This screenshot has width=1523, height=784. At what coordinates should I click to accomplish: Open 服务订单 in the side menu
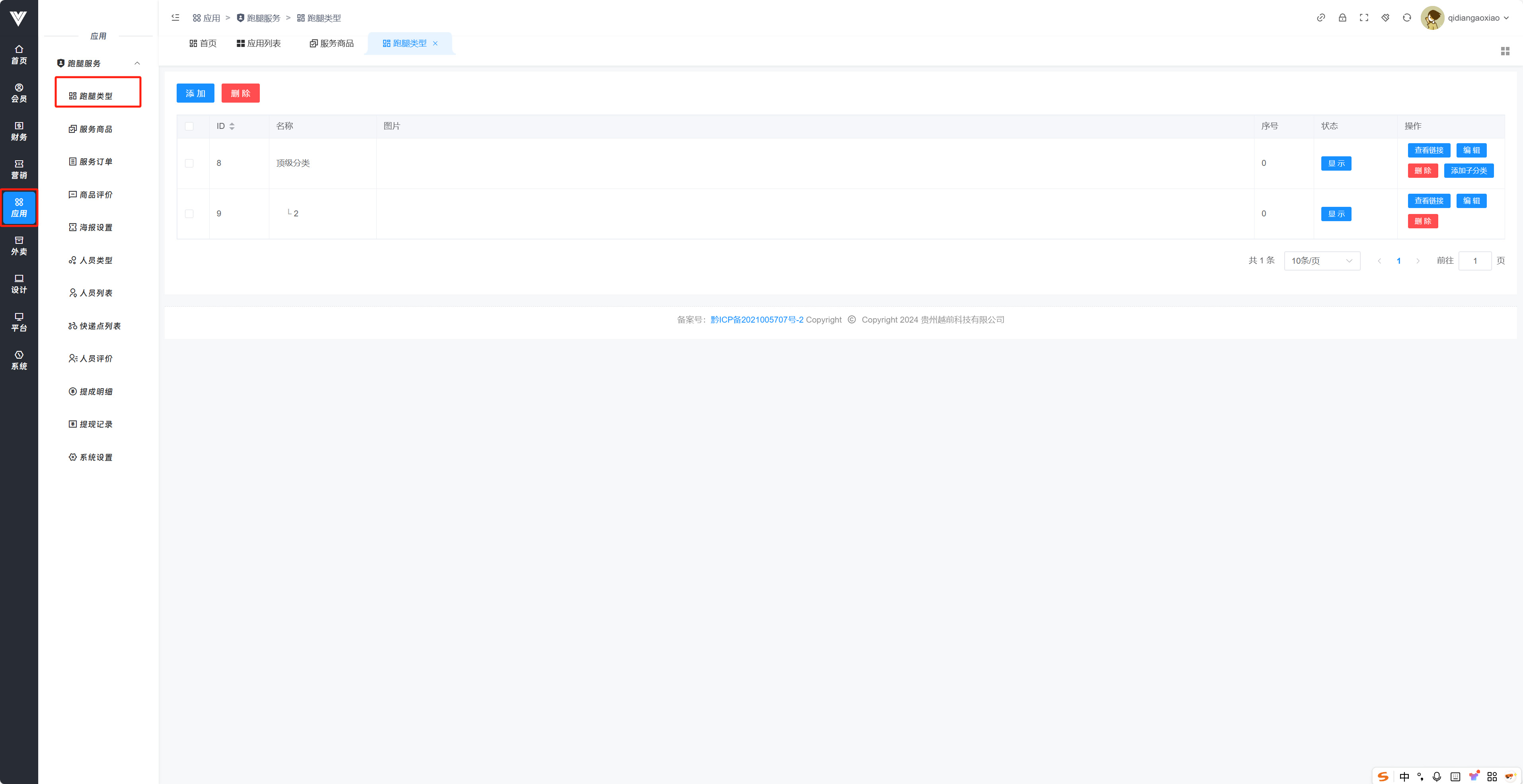(x=96, y=161)
